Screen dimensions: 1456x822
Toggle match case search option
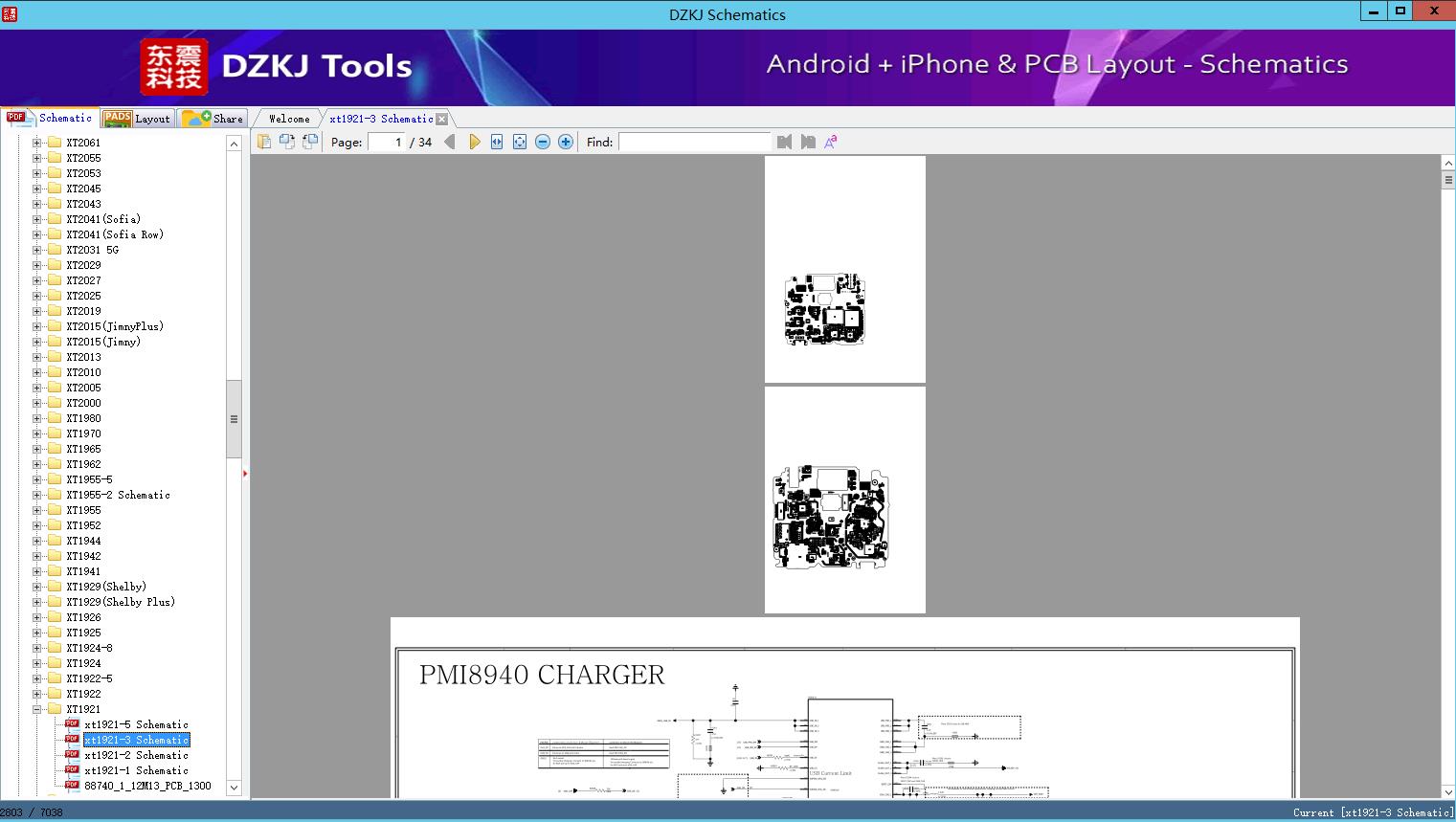(x=831, y=142)
